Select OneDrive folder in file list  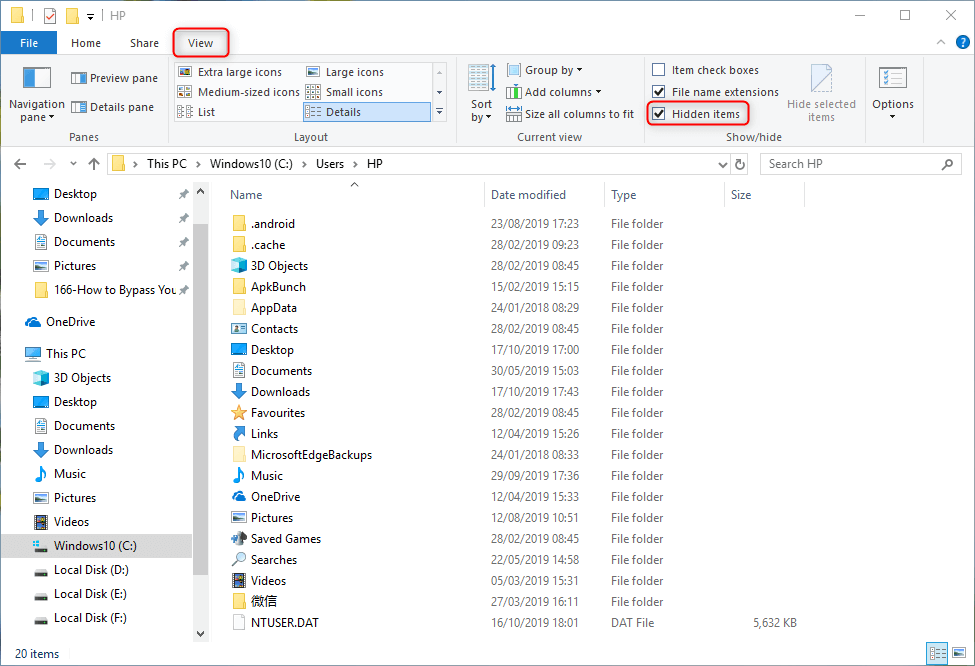(266, 497)
